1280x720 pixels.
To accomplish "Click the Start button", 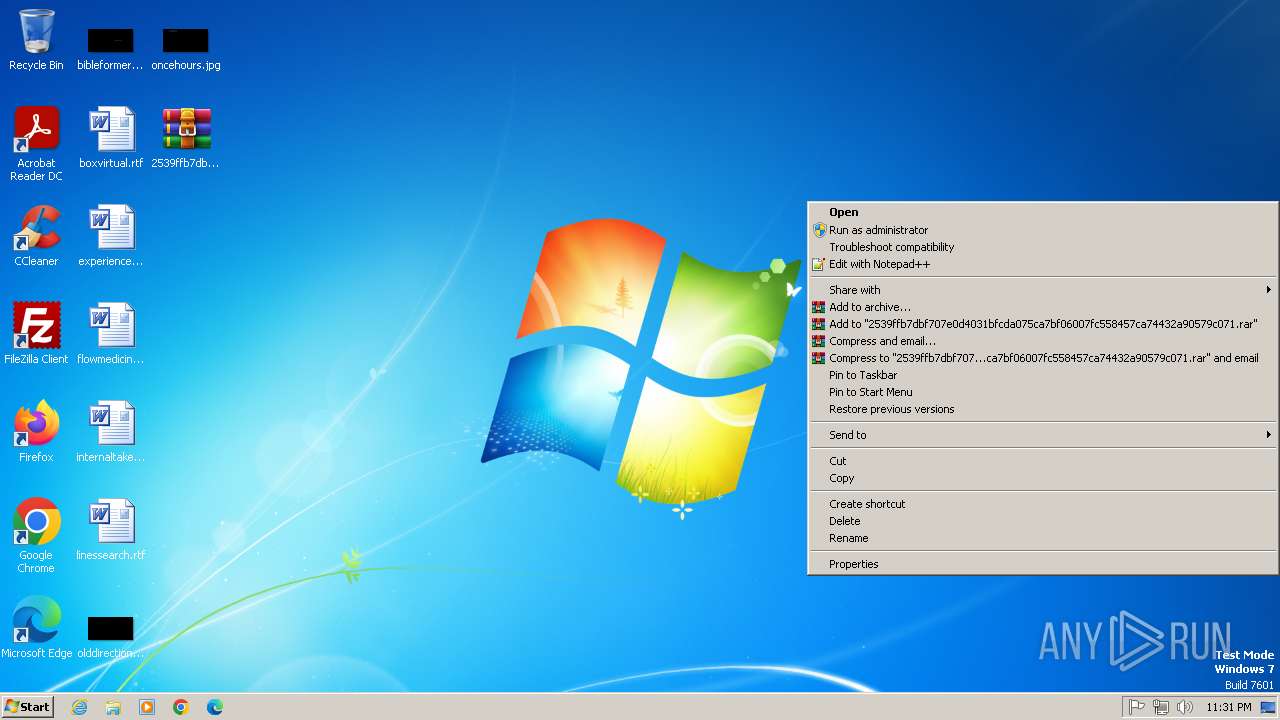I will pyautogui.click(x=27, y=707).
